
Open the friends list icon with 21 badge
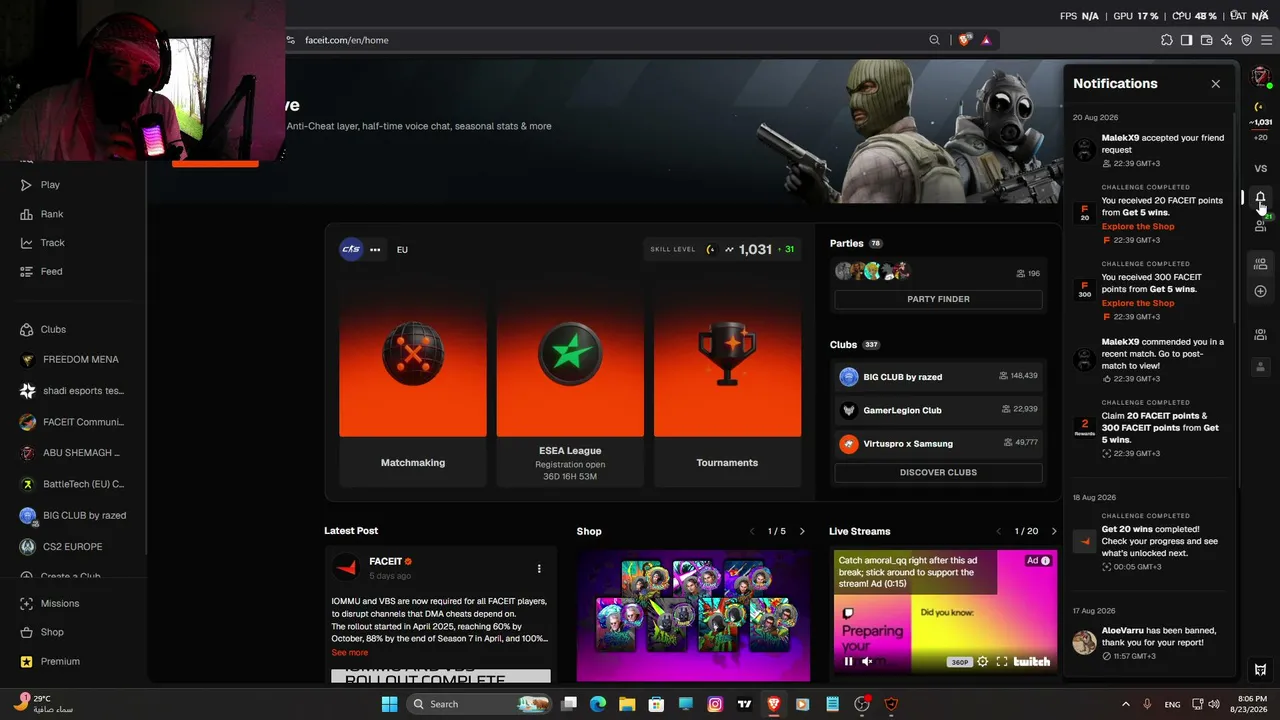tap(1261, 225)
